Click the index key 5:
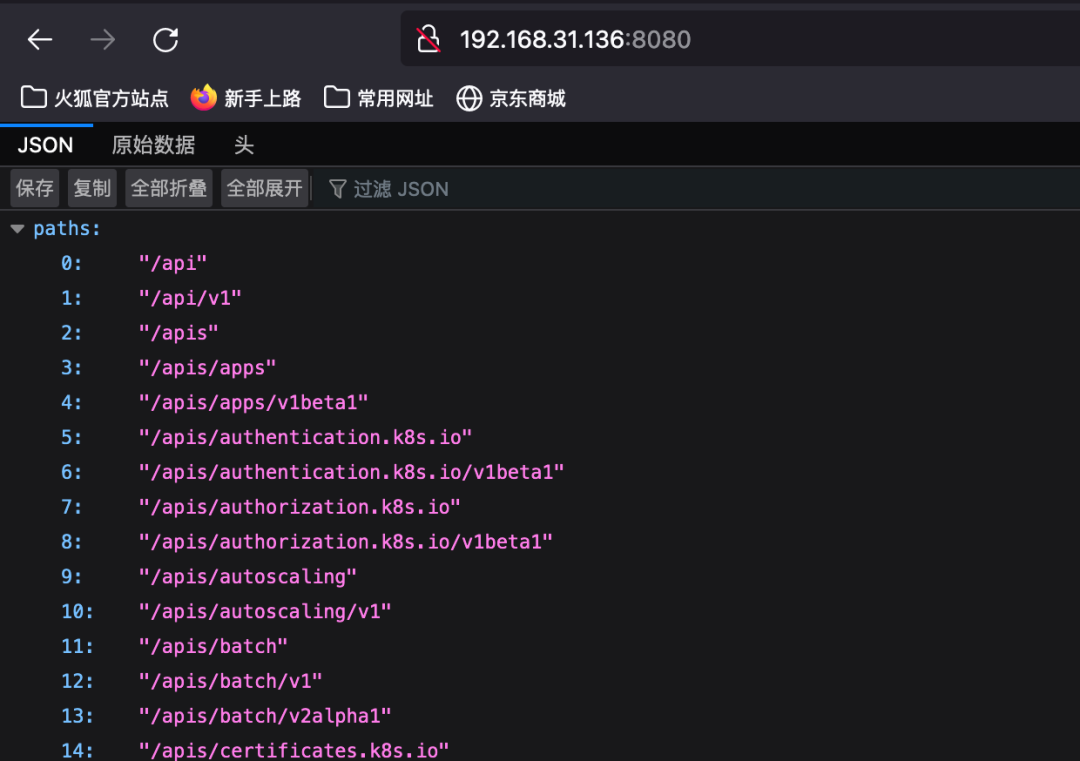1080x761 pixels. tap(72, 437)
